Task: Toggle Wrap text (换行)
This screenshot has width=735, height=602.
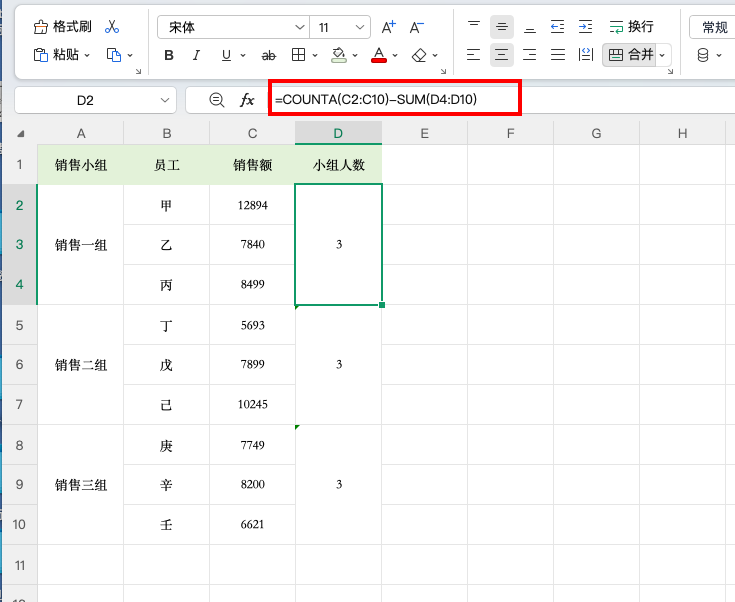Action: pyautogui.click(x=631, y=27)
